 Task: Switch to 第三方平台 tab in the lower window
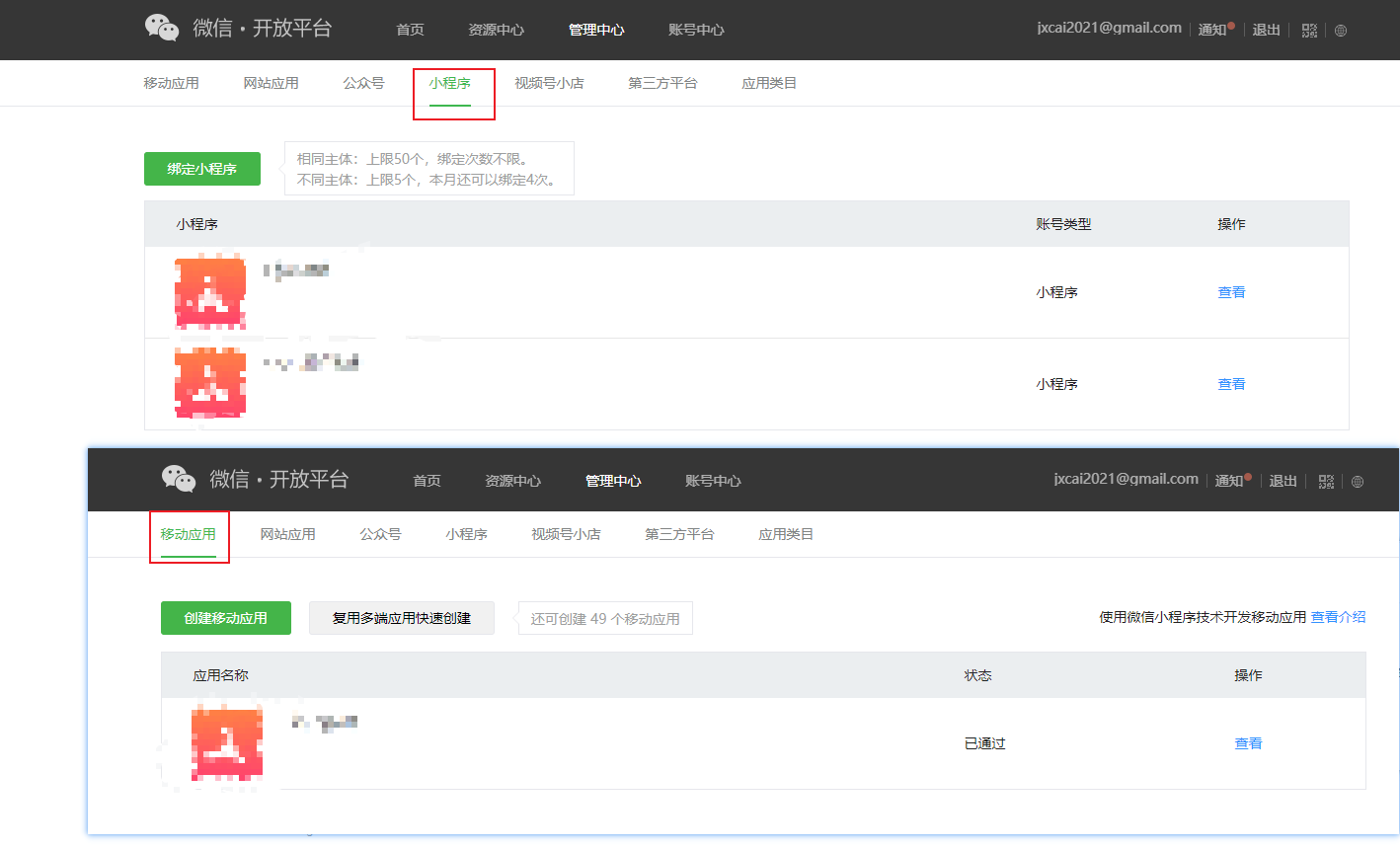pyautogui.click(x=679, y=534)
